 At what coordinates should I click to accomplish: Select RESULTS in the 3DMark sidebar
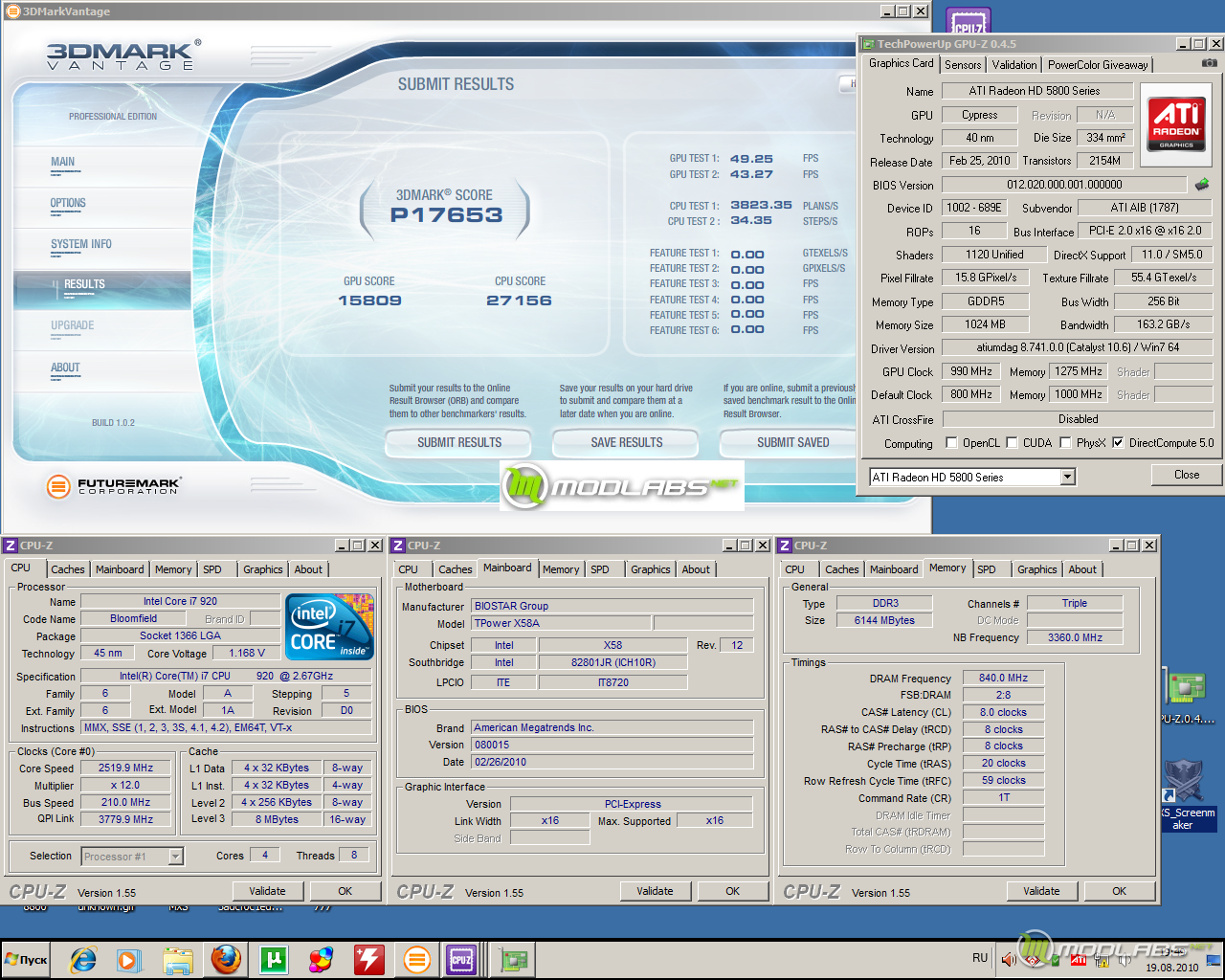84,285
